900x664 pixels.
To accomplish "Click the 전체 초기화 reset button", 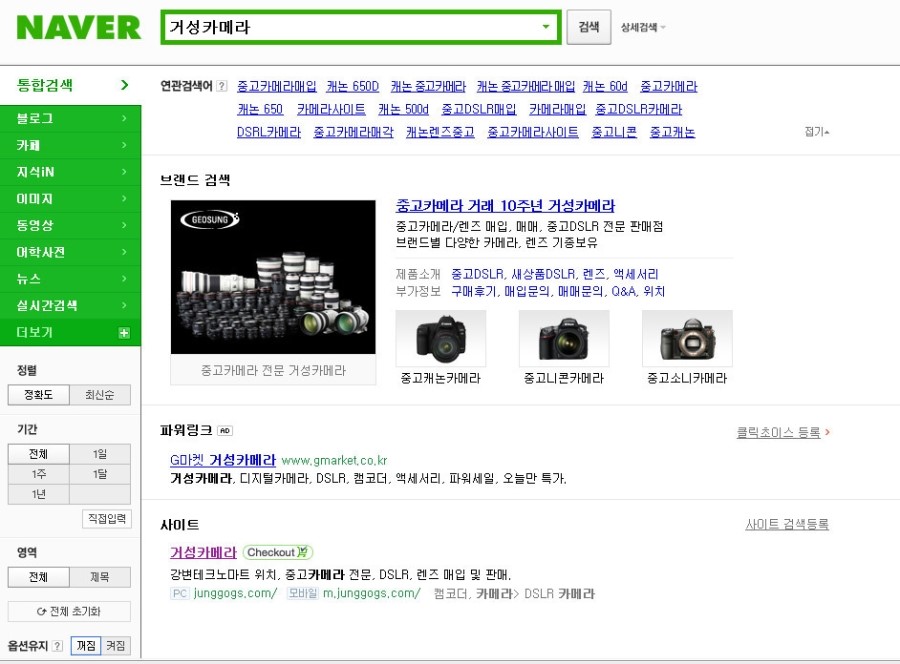I will [69, 612].
